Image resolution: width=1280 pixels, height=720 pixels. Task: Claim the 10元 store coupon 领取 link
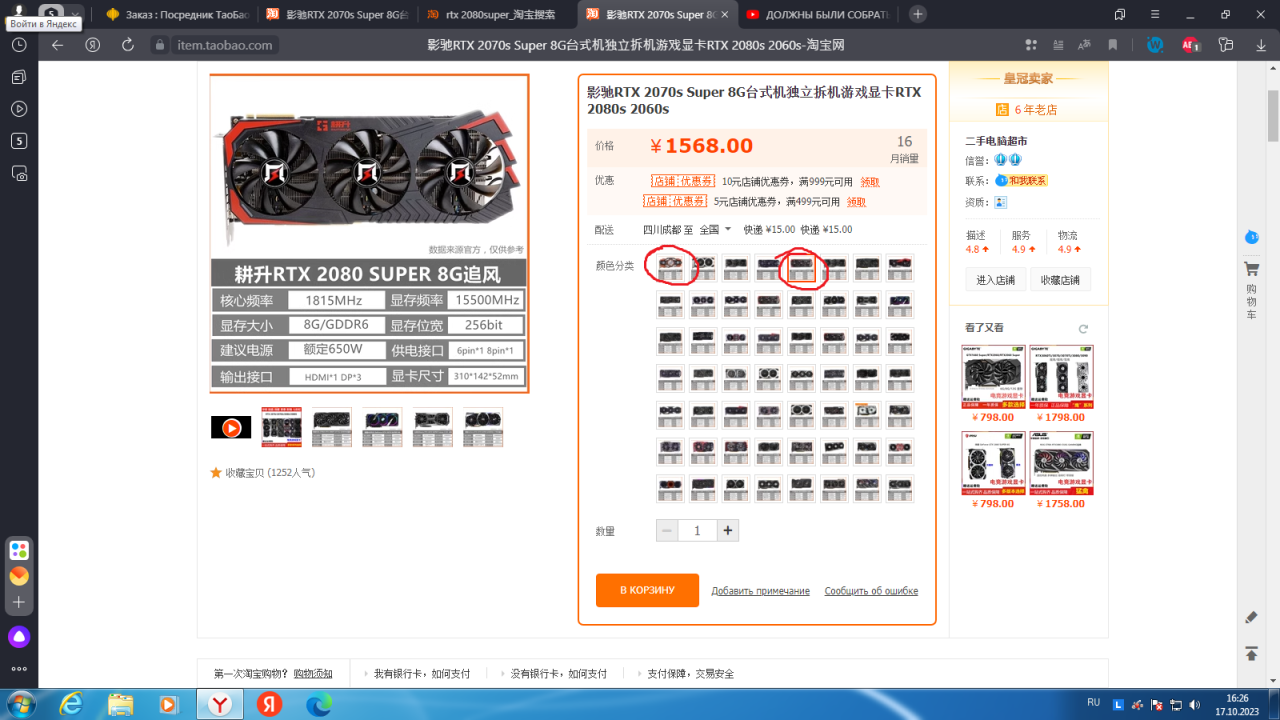[x=870, y=182]
